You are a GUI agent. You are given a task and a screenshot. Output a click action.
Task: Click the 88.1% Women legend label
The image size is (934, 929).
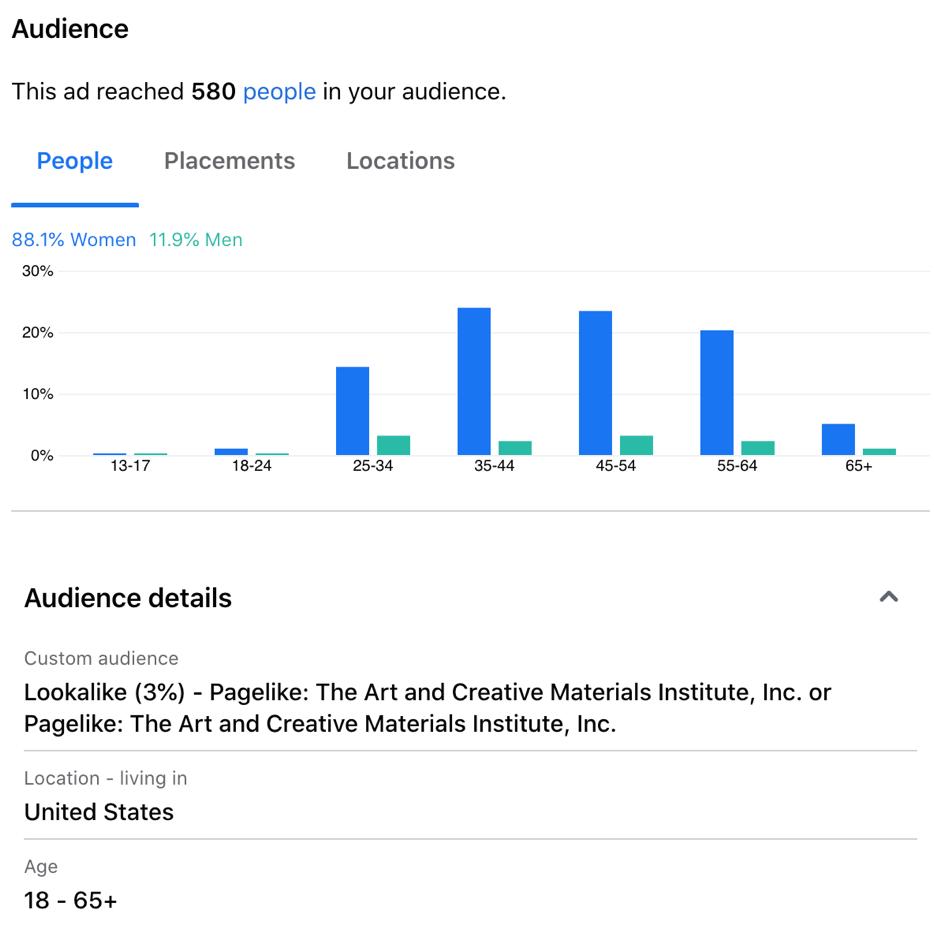pos(74,240)
